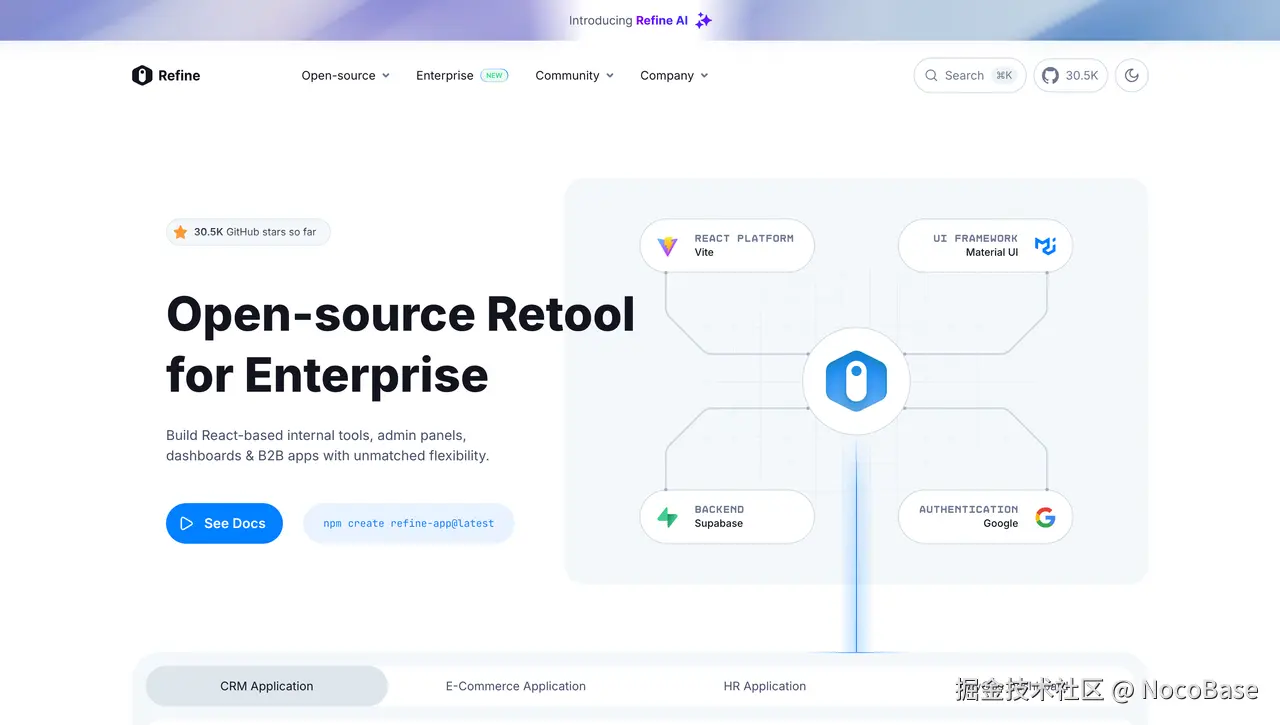Click the NEW badge next to Enterprise
Viewport: 1280px width, 725px height.
coord(494,75)
